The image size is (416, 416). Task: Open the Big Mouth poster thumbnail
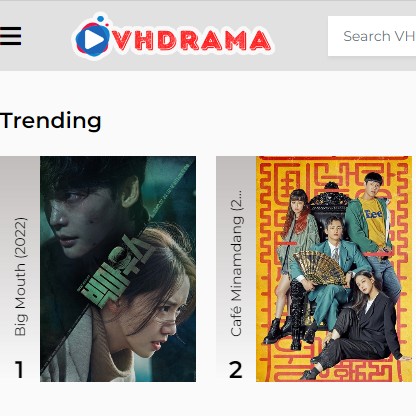pyautogui.click(x=118, y=269)
